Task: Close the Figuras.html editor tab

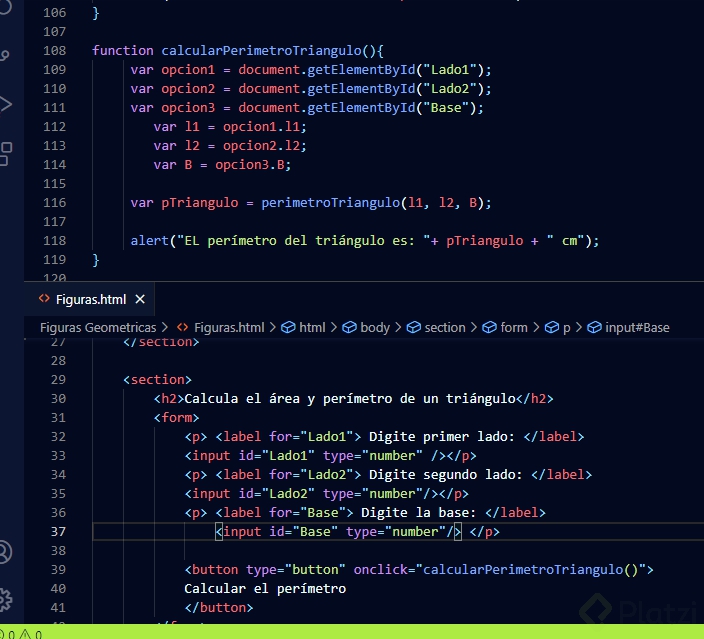Action: pos(140,299)
